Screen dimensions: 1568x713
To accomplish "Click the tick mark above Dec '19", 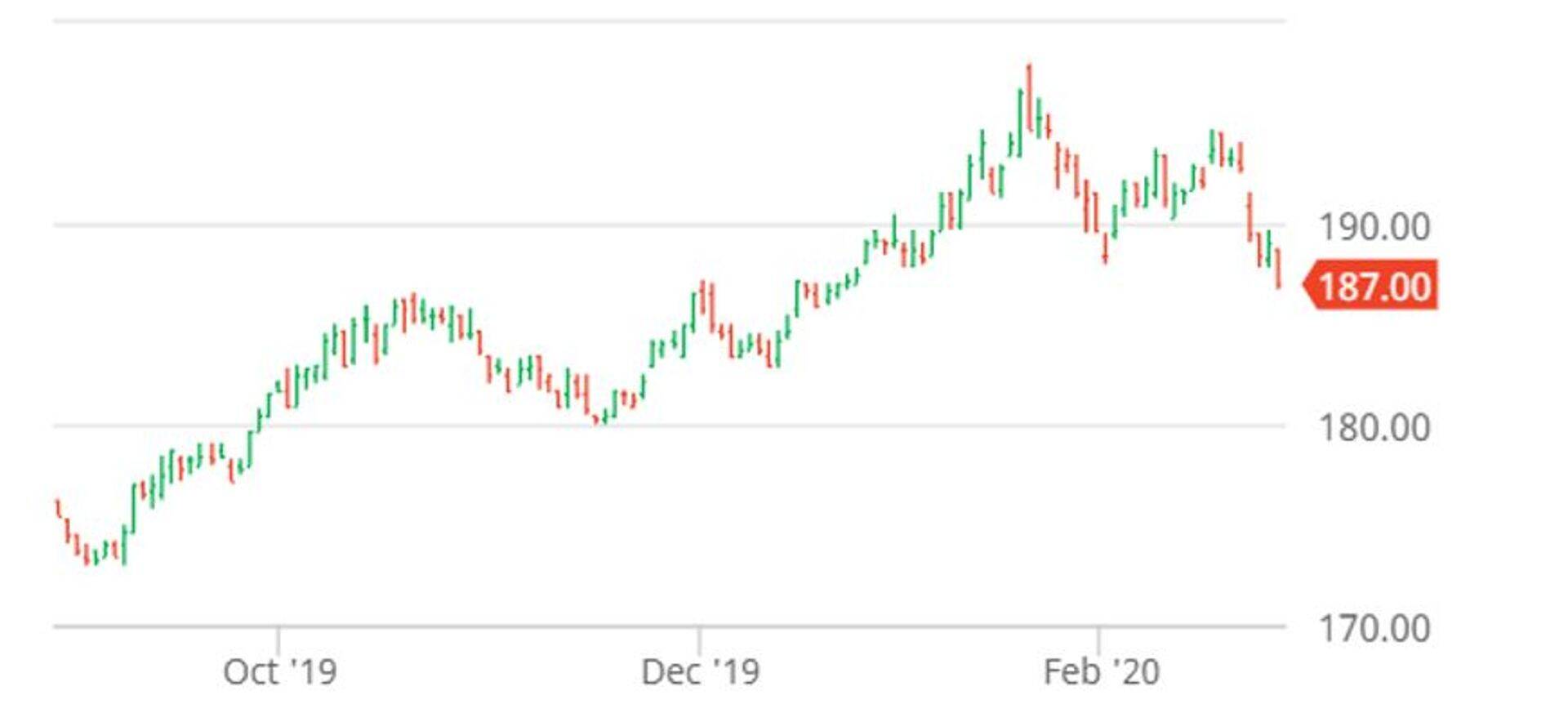I will tap(699, 638).
